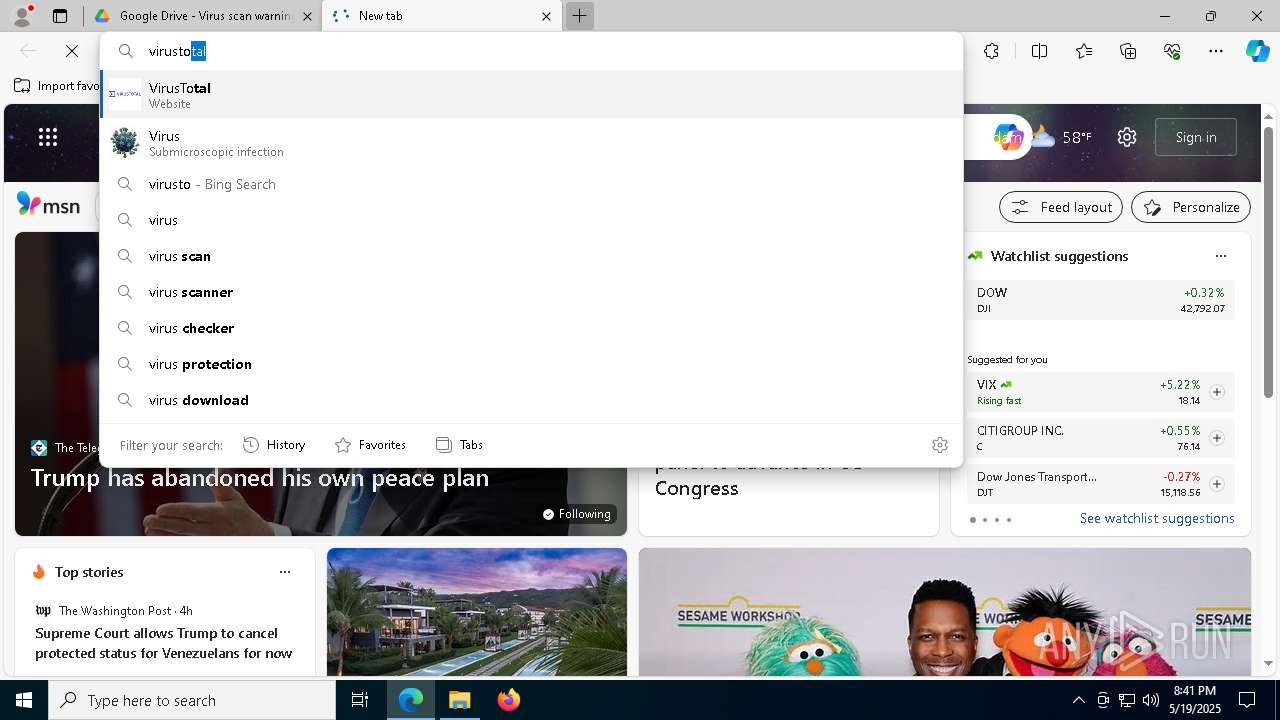Image resolution: width=1280 pixels, height=720 pixels.
Task: Click the msn logo
Action: coord(48,205)
